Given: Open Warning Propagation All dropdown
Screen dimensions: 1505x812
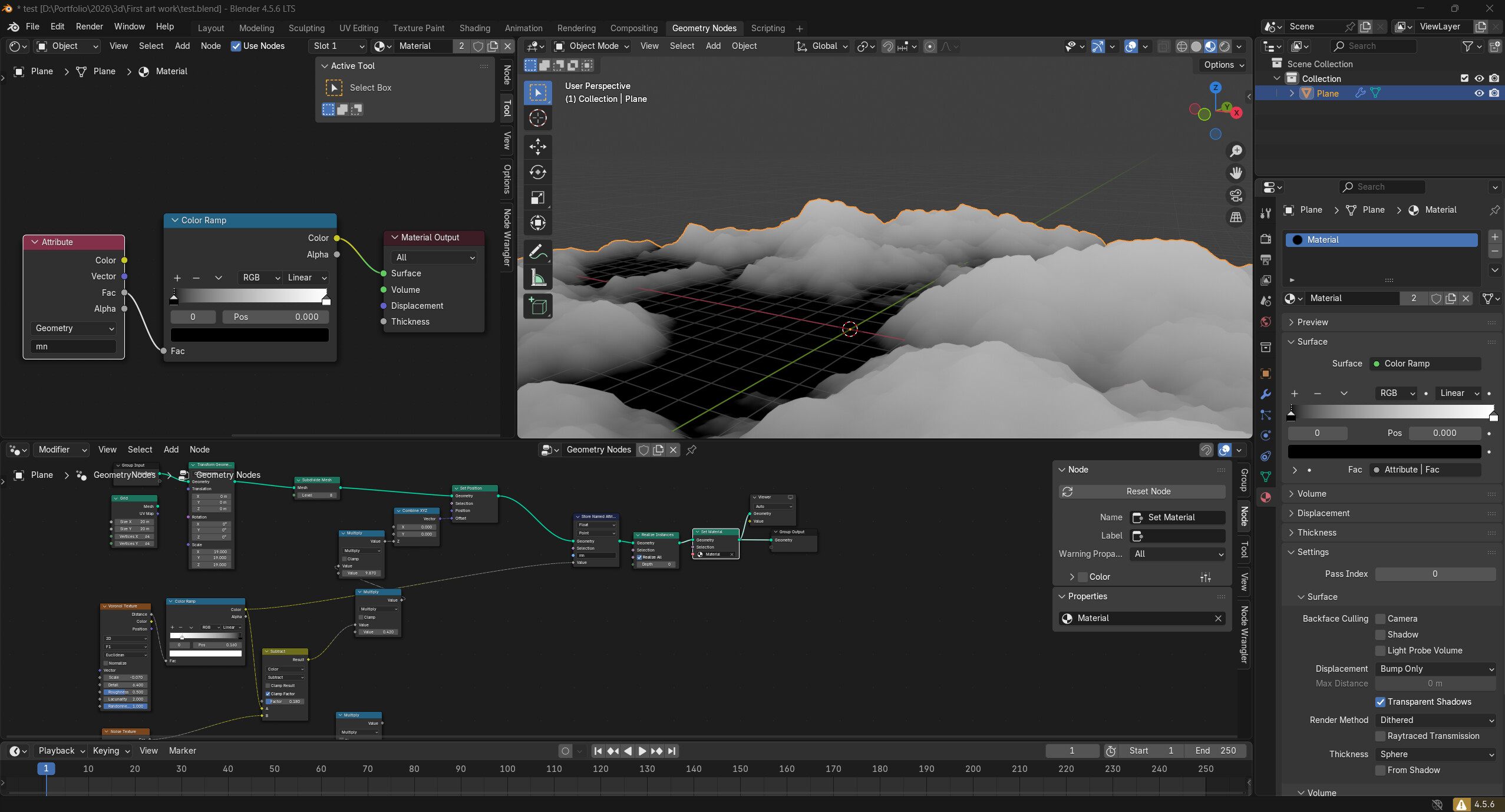Looking at the screenshot, I should (1177, 554).
